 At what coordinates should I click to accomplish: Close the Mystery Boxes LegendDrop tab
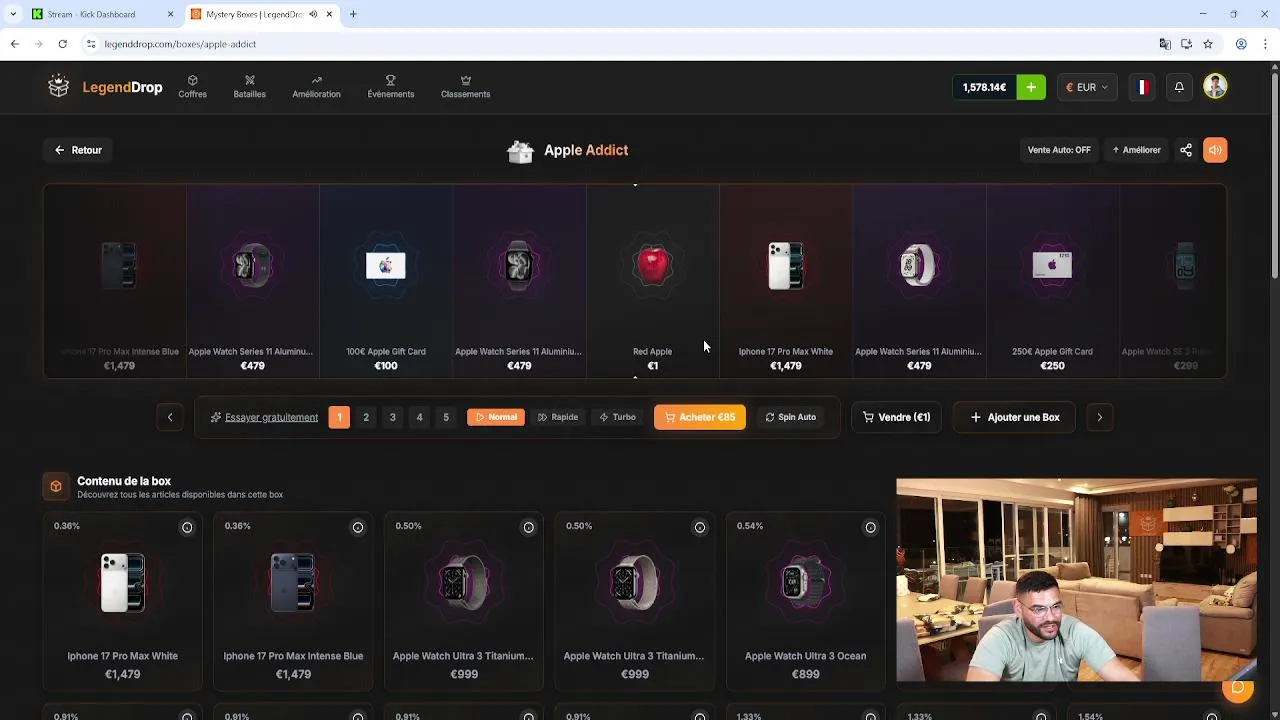point(329,14)
